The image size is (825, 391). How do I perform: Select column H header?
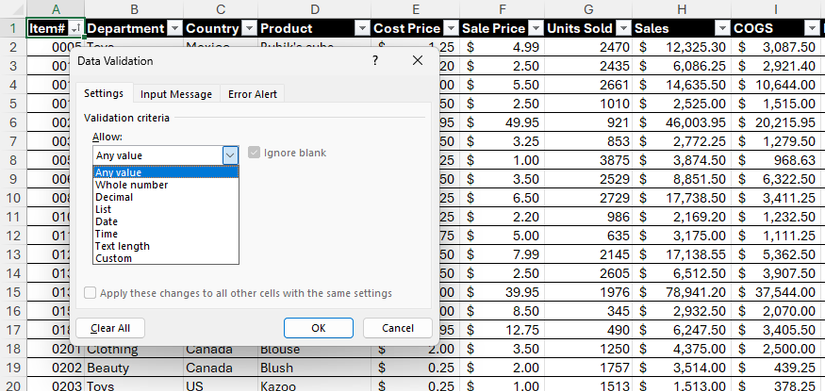pos(682,9)
